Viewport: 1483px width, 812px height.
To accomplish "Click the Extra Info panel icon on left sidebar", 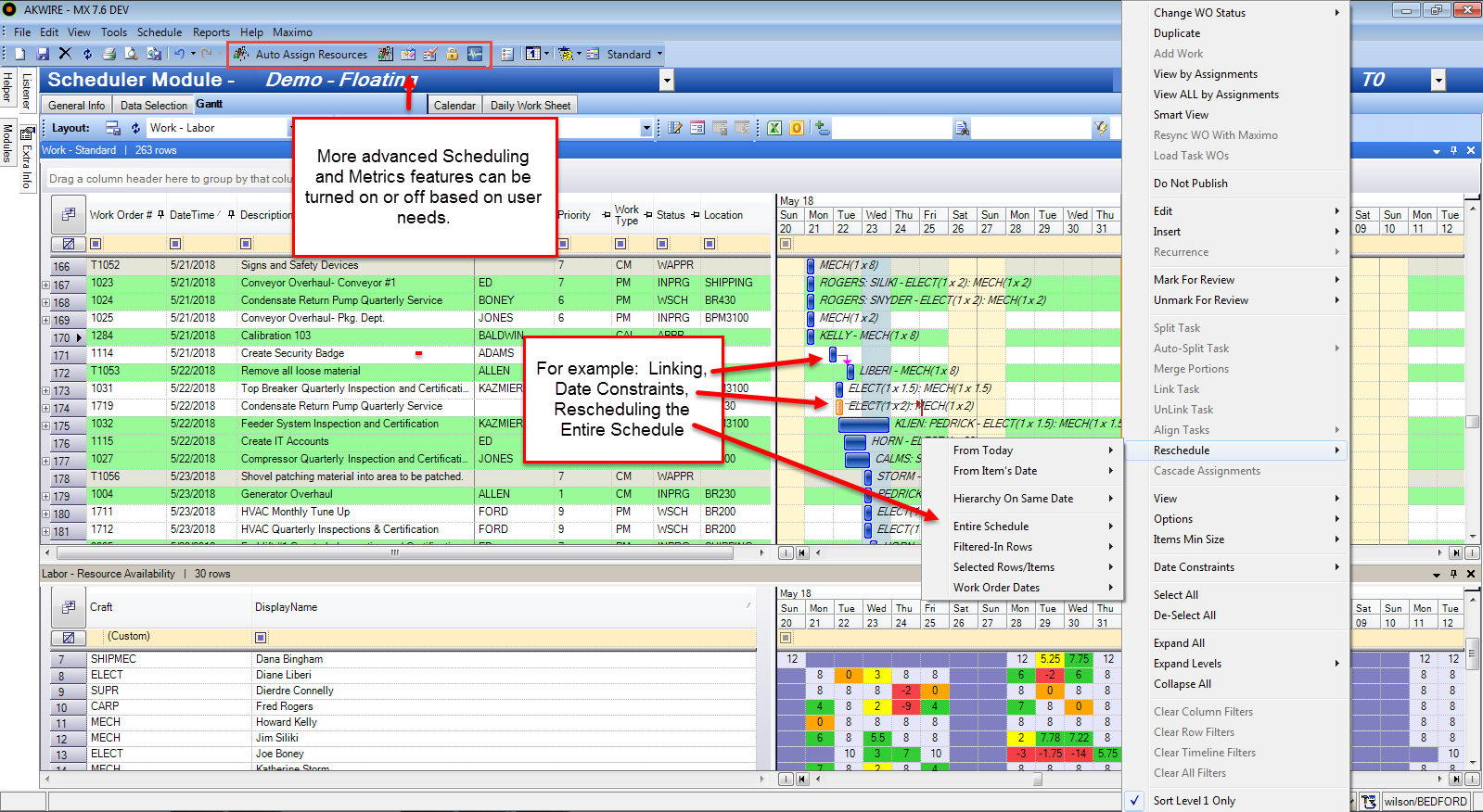I will pos(27,158).
